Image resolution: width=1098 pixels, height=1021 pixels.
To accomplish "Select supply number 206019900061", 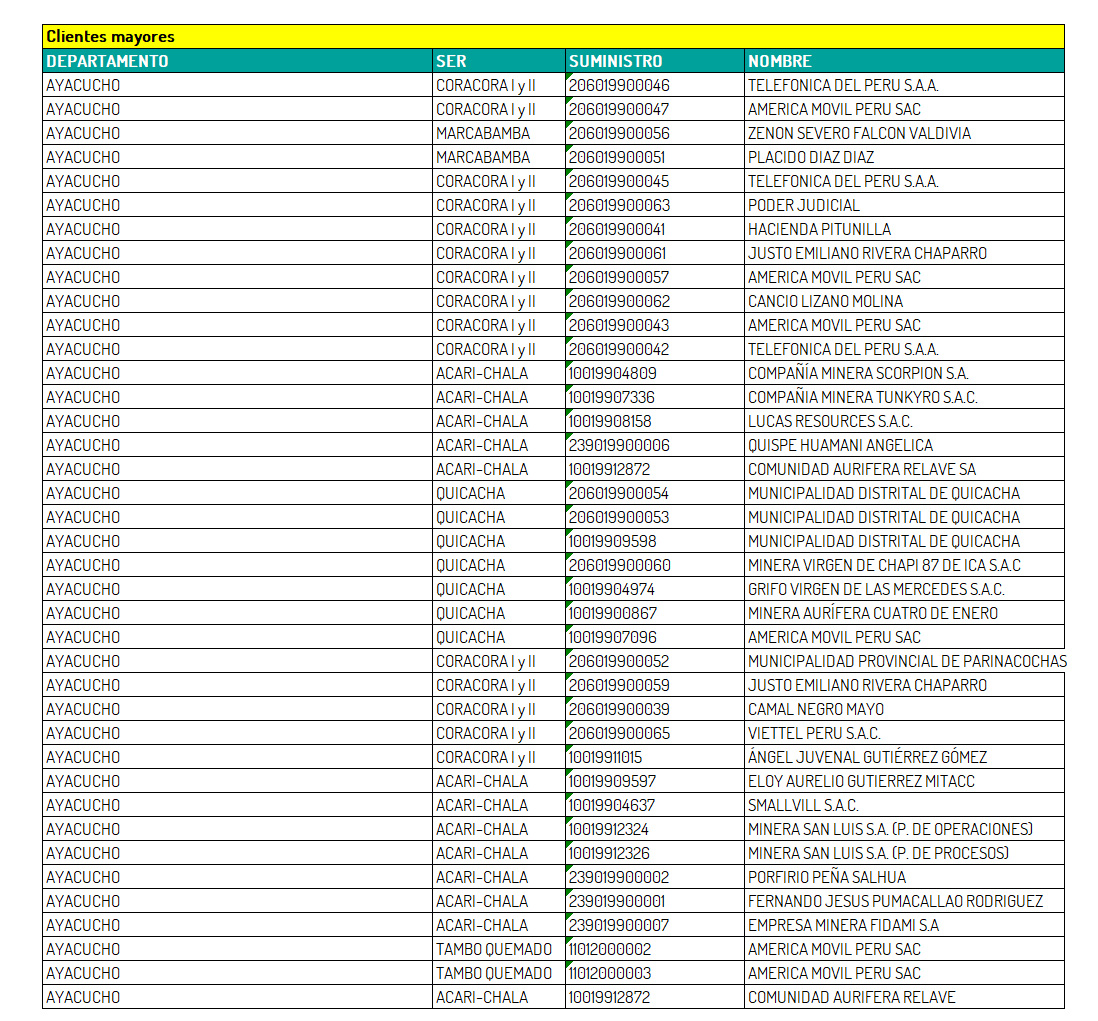I will click(x=655, y=253).
